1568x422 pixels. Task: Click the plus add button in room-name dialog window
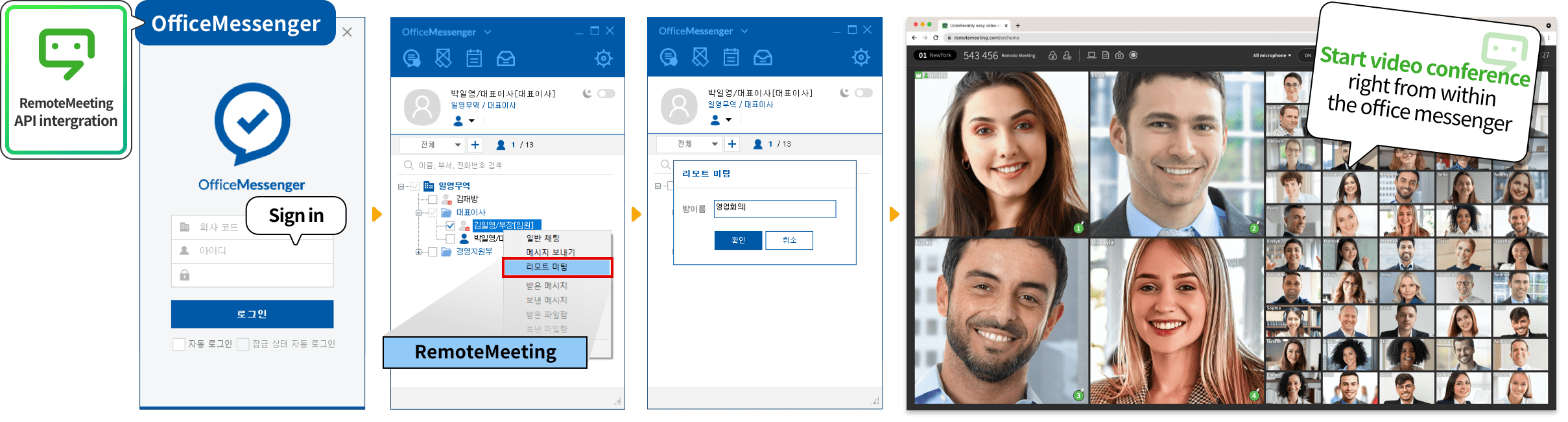[732, 144]
